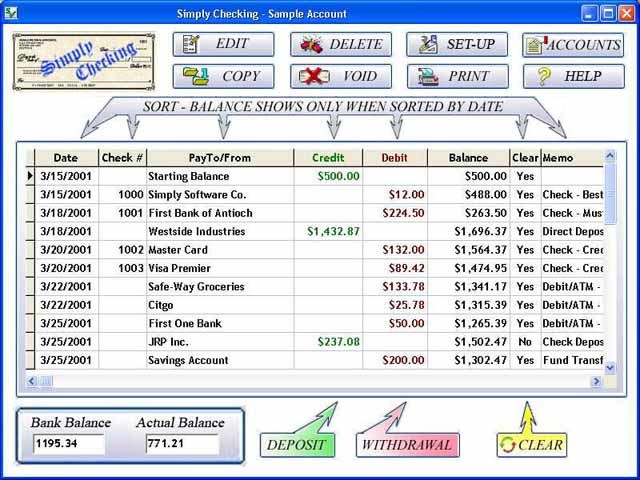Sort by the Credit column header
The width and height of the screenshot is (640, 480).
click(328, 158)
